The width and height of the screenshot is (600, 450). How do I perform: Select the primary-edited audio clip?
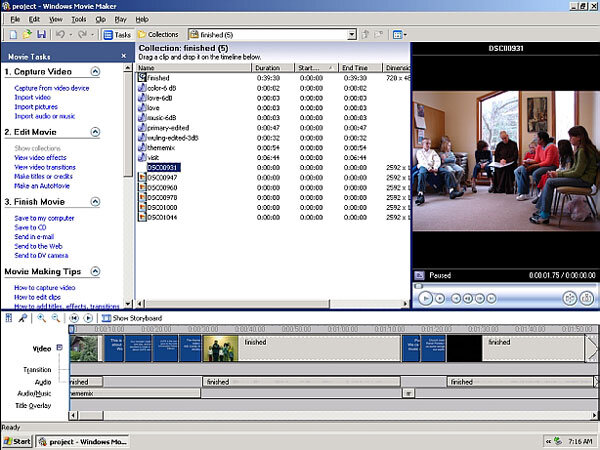164,128
